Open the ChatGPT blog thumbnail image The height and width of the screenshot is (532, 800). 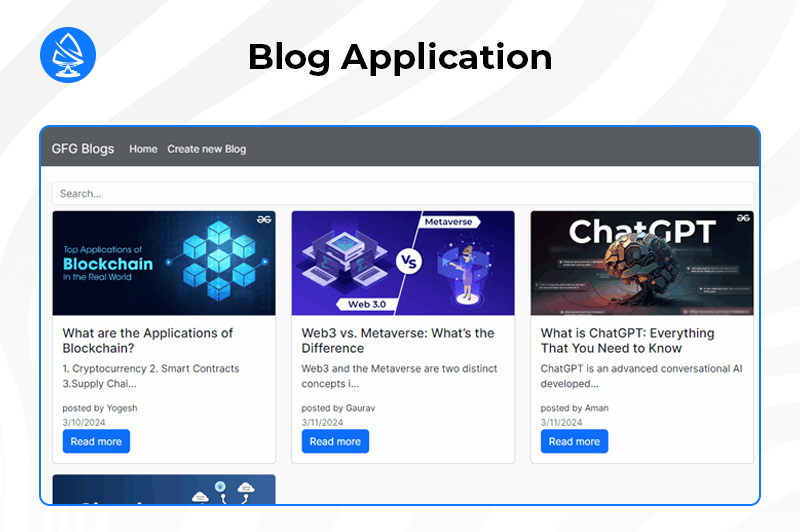click(642, 263)
